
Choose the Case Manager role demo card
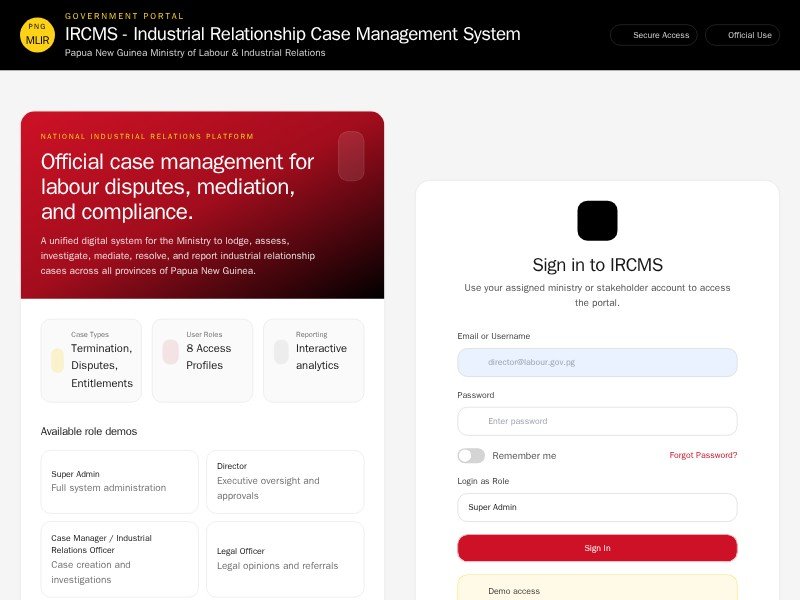(x=119, y=558)
